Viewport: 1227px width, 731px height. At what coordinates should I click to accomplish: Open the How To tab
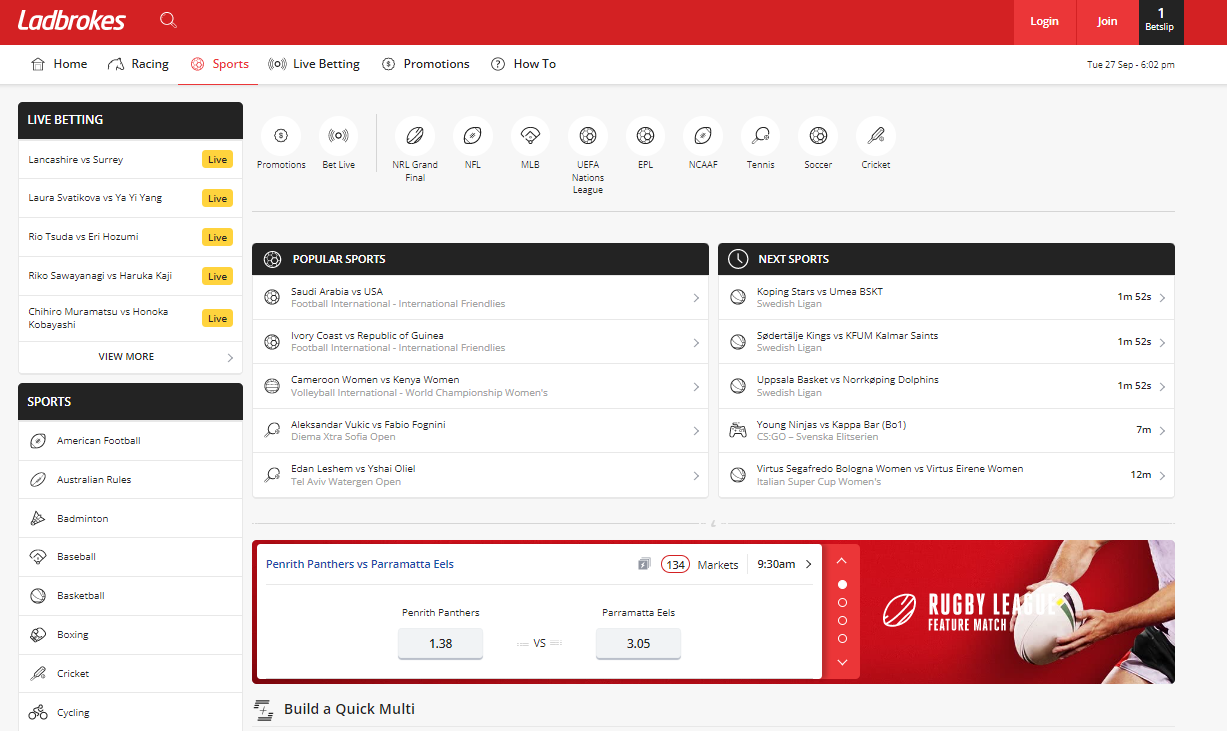(523, 64)
